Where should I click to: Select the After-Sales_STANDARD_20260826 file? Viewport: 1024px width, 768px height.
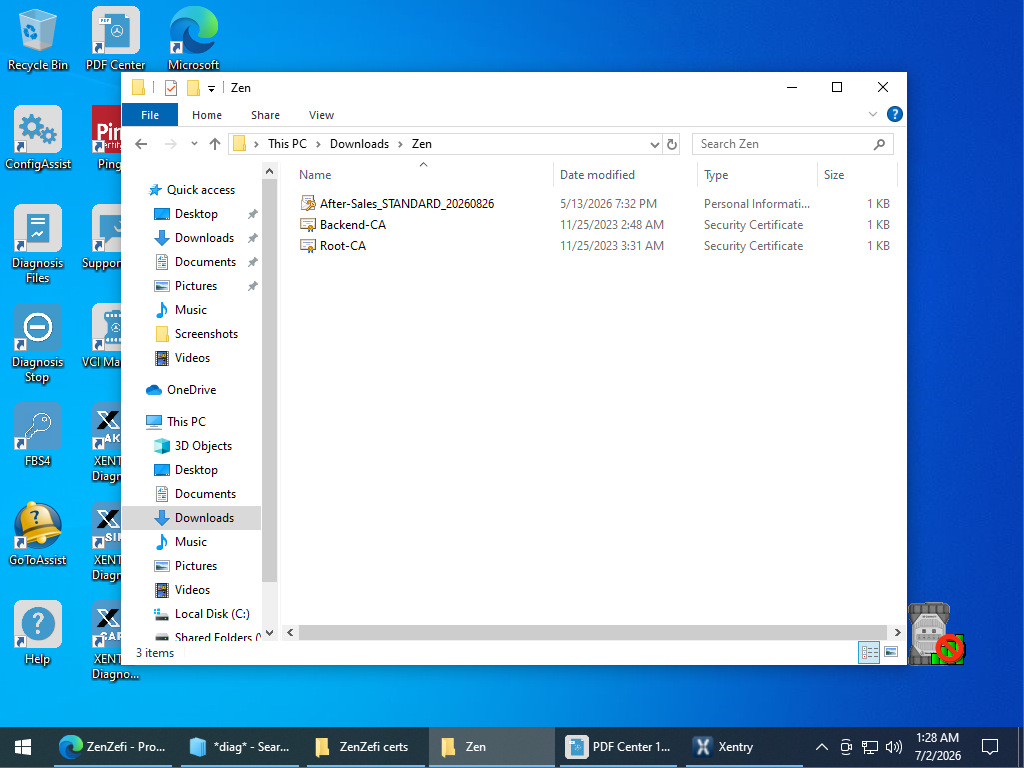pyautogui.click(x=406, y=204)
